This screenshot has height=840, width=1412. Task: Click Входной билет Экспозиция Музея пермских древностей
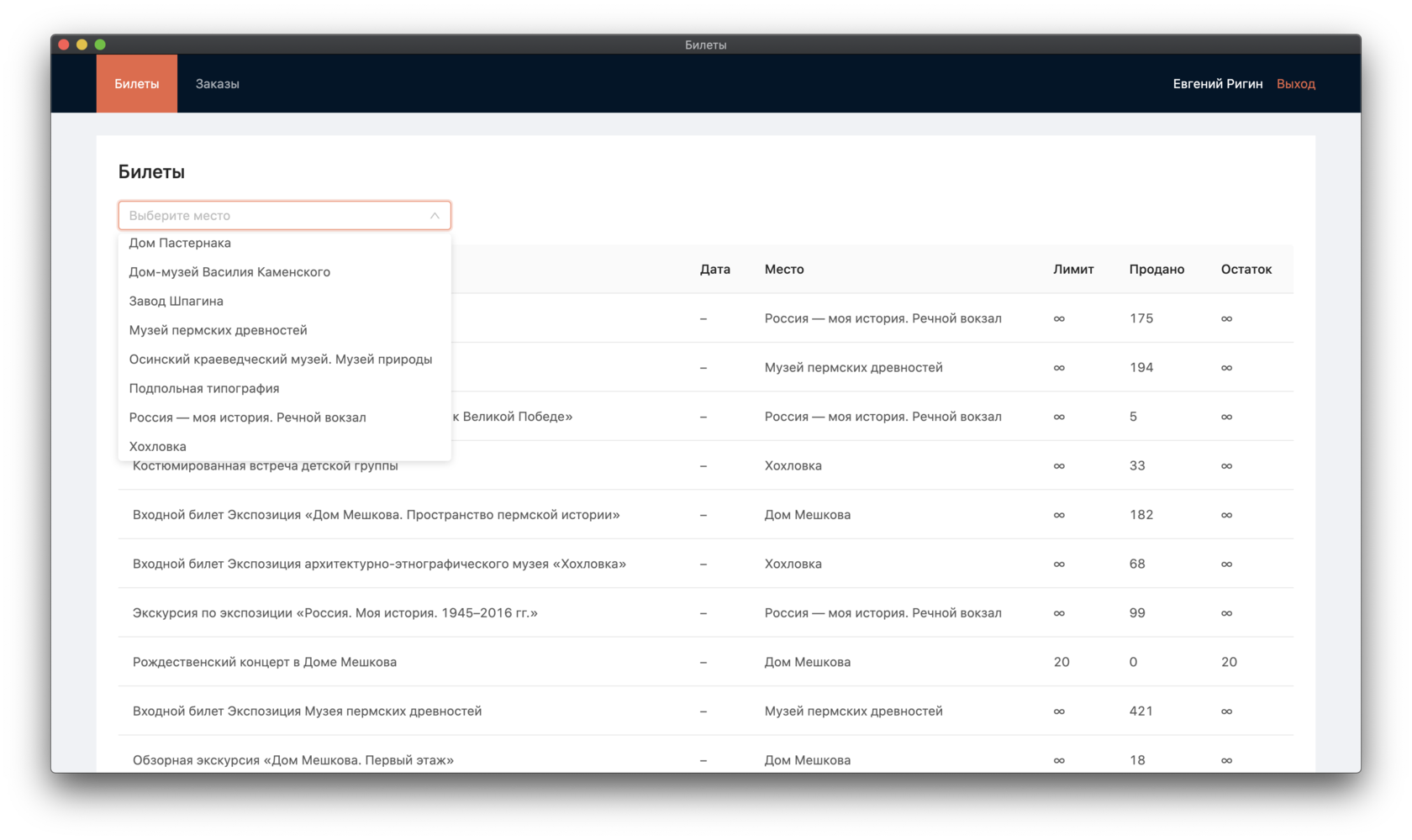pyautogui.click(x=706, y=711)
